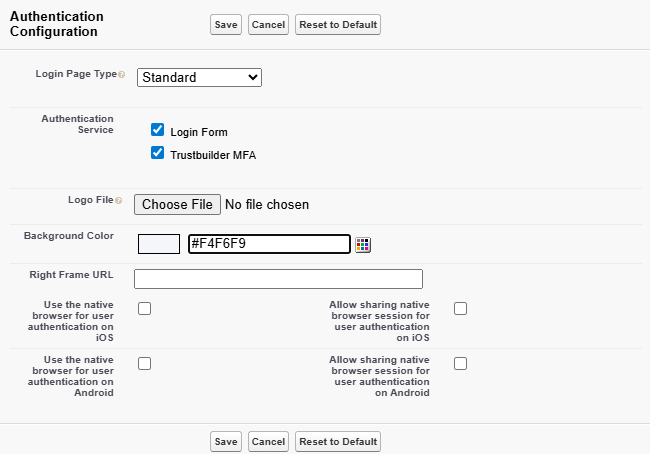The width and height of the screenshot is (650, 454).
Task: Allow sharing native browser session on Android
Action: [x=460, y=363]
